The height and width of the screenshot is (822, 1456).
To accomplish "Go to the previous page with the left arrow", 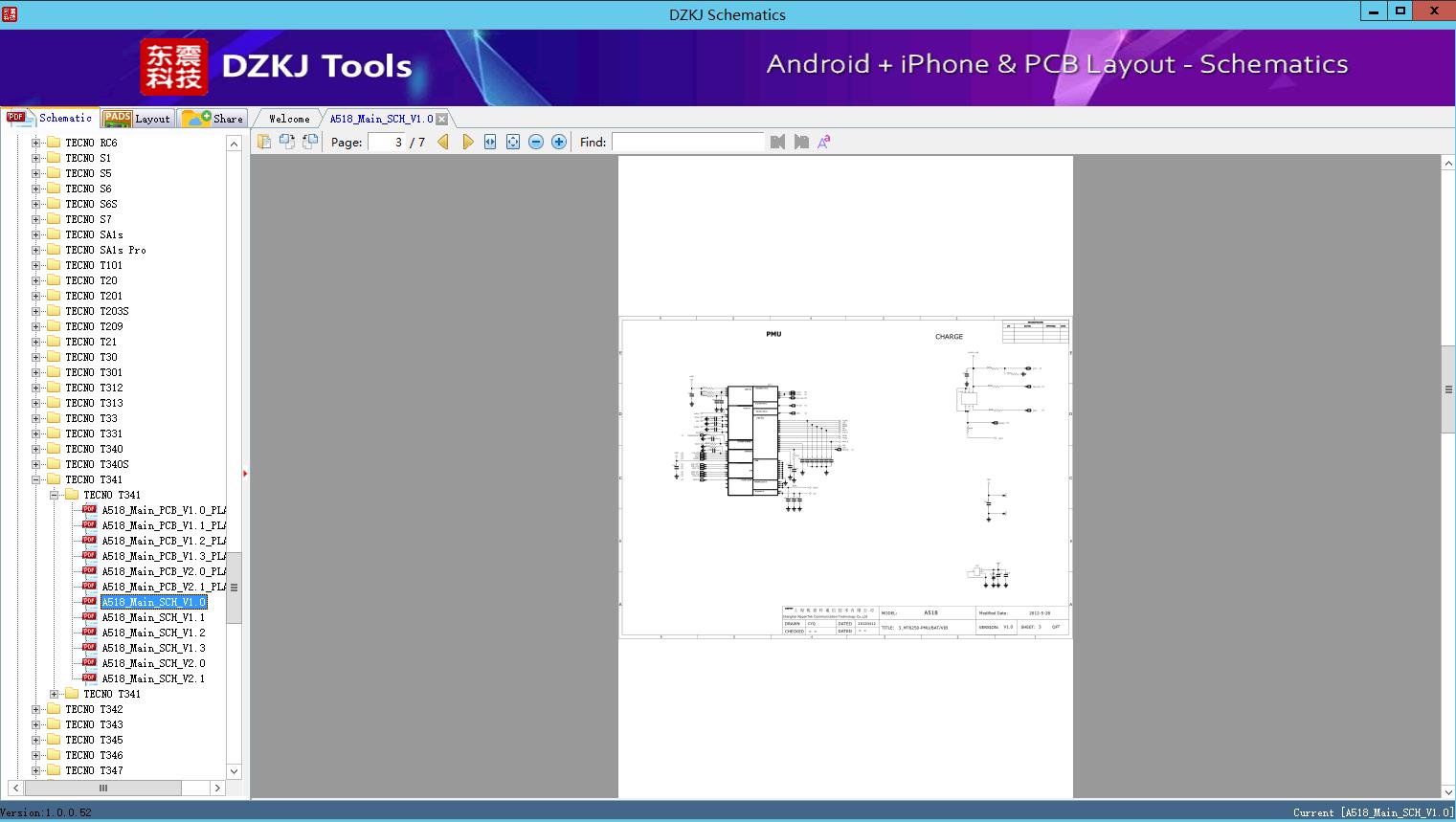I will pos(443,142).
